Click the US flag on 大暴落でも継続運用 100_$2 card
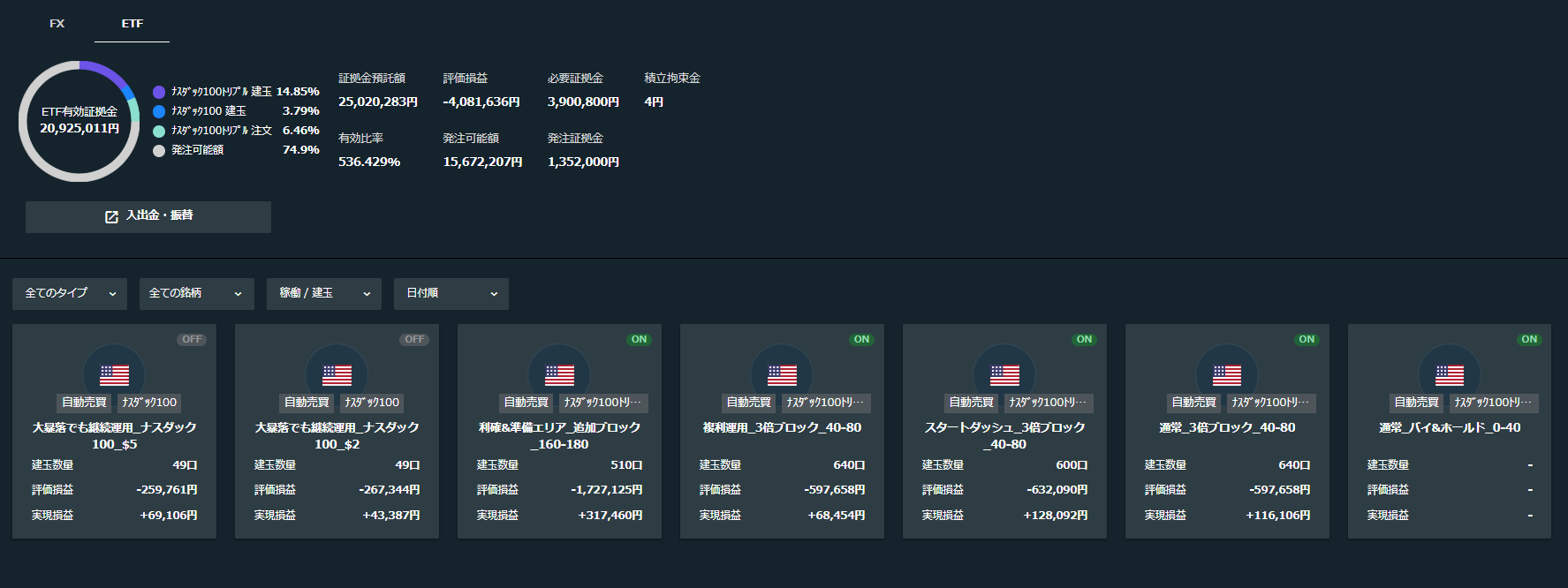This screenshot has width=1568, height=588. (x=337, y=375)
